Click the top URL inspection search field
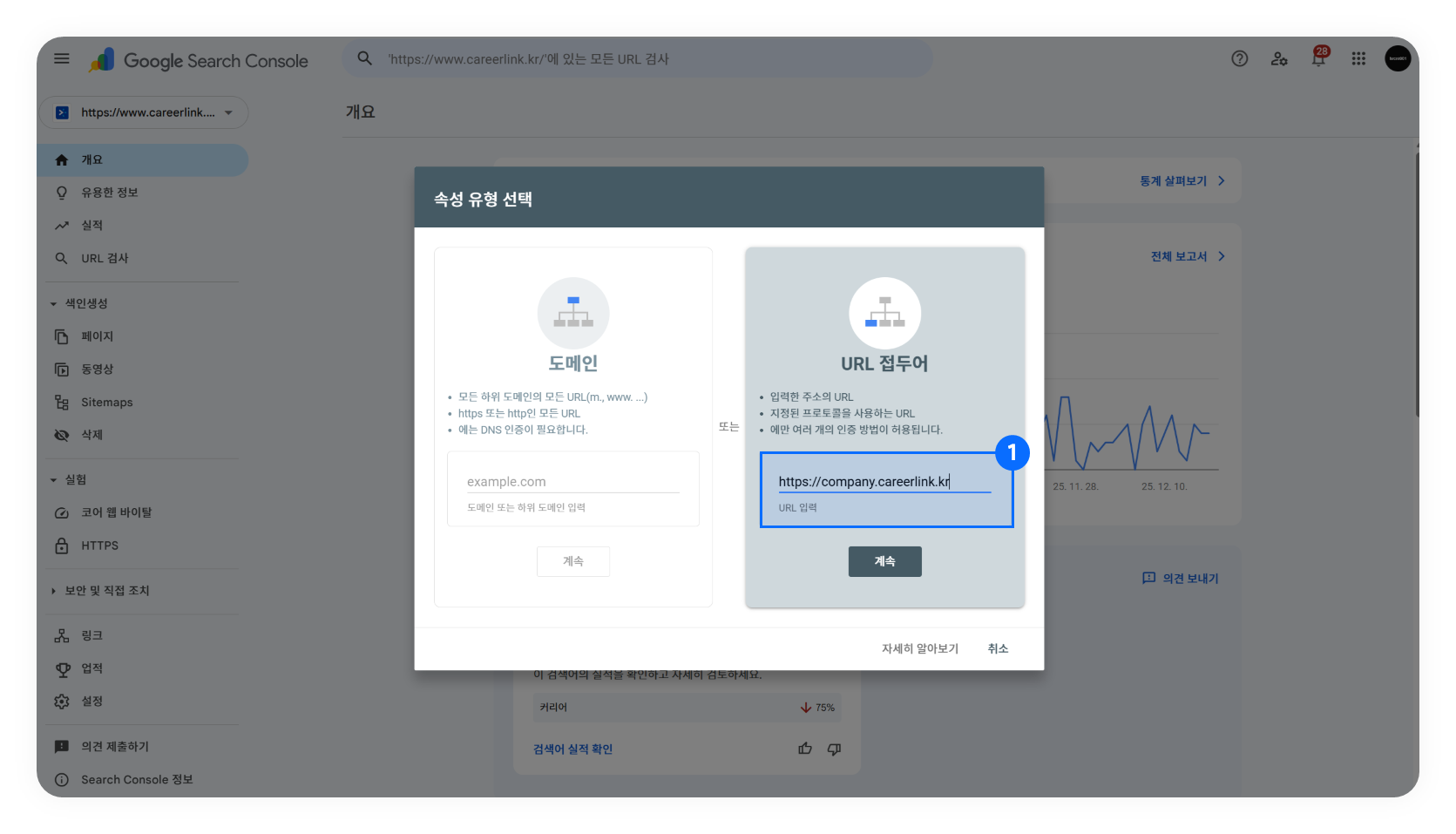The image size is (1456, 834). click(637, 58)
